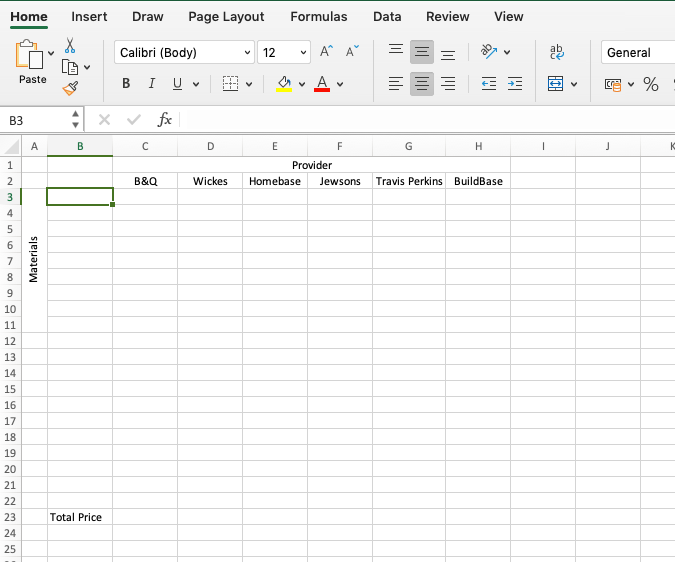Toggle Bold formatting
Image resolution: width=675 pixels, height=562 pixels.
click(x=126, y=83)
